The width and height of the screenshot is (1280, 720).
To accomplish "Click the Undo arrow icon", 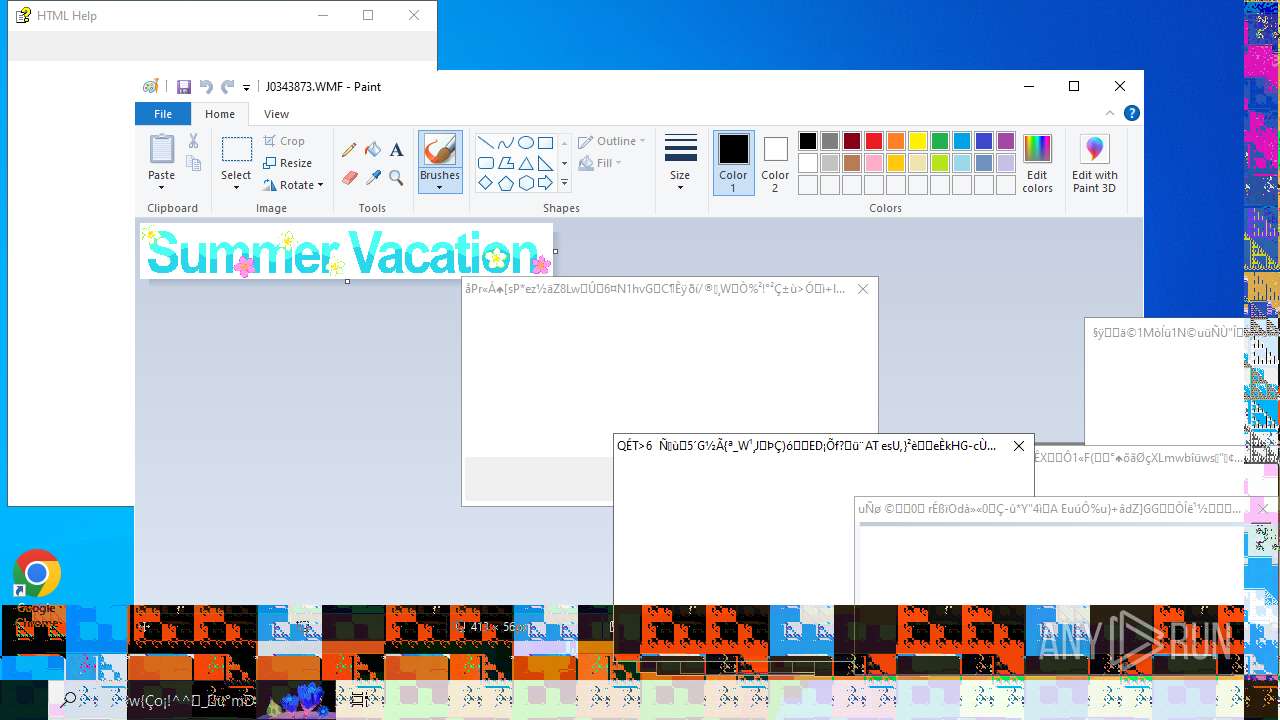I will [206, 87].
